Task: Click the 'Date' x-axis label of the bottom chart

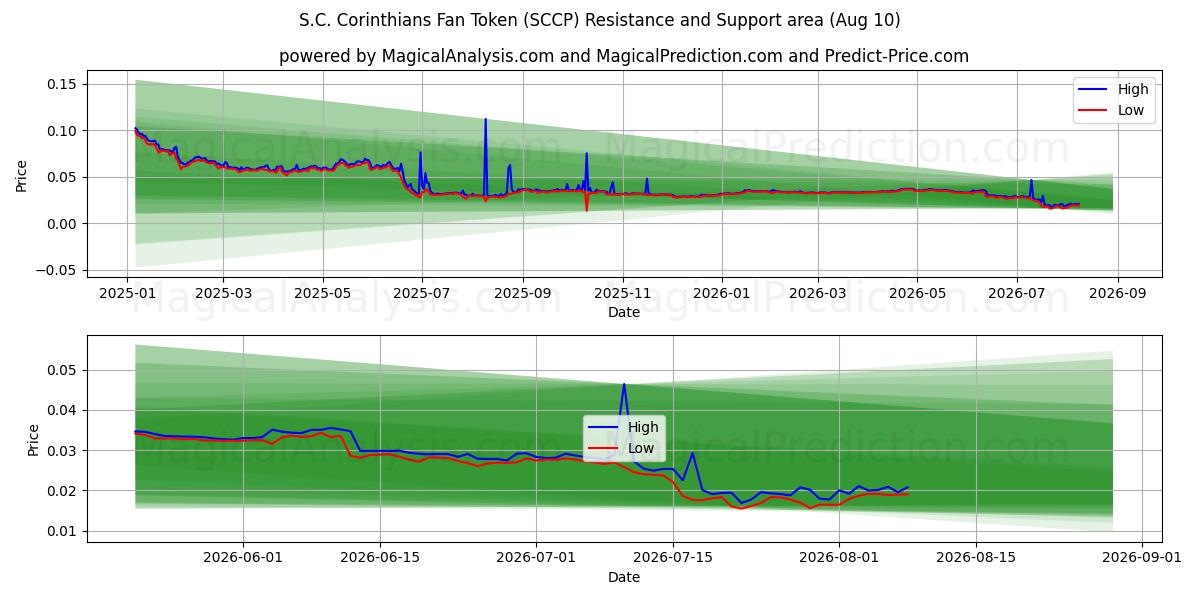Action: (x=624, y=577)
